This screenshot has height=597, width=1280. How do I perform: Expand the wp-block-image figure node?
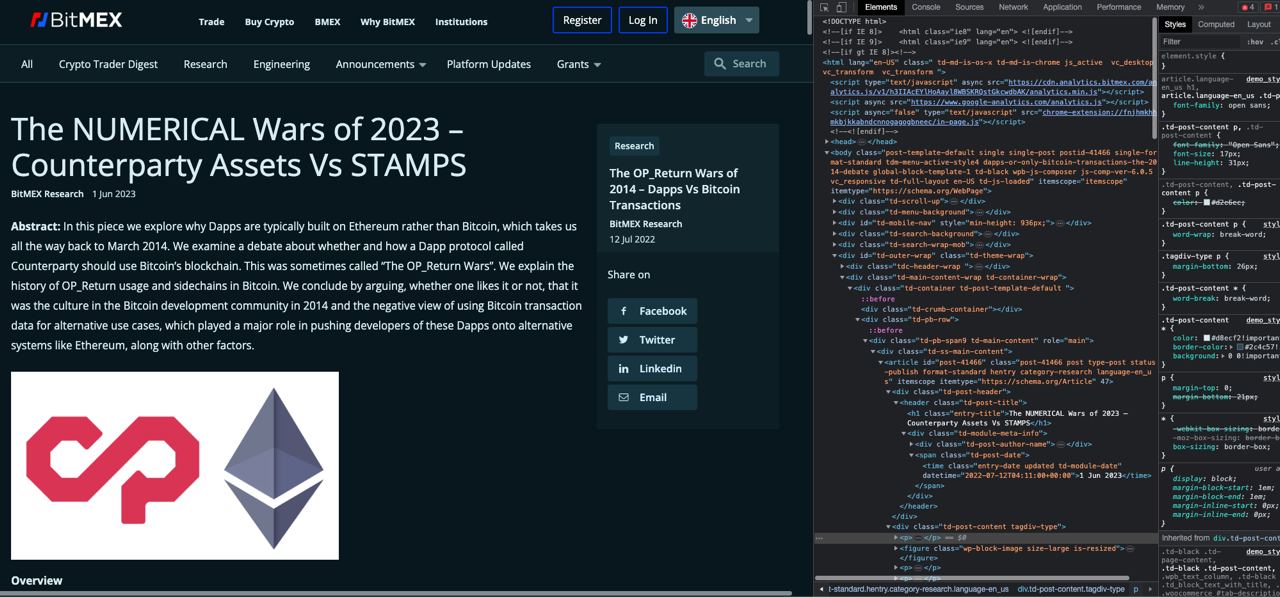(x=895, y=548)
